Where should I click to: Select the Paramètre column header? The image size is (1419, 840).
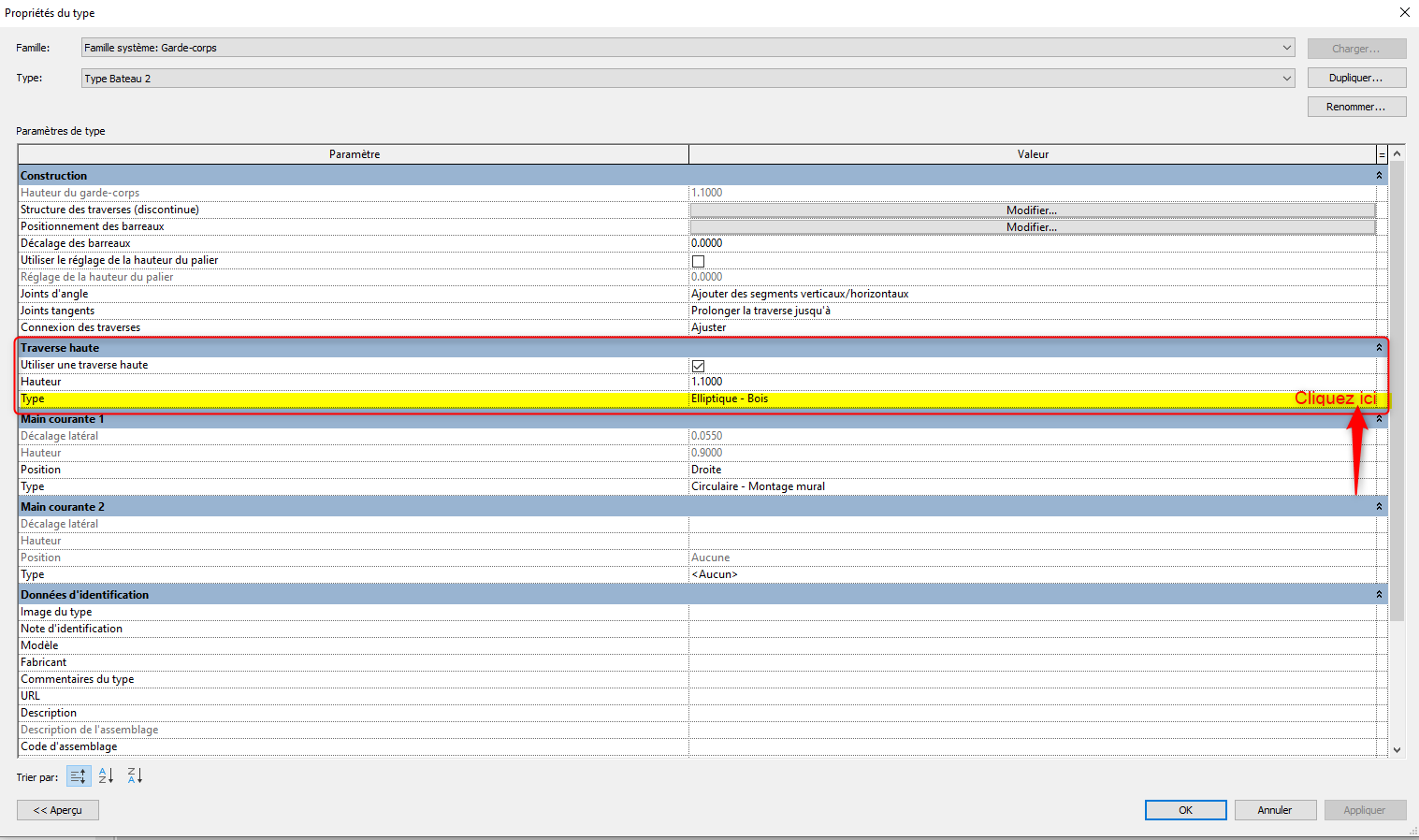[x=354, y=154]
